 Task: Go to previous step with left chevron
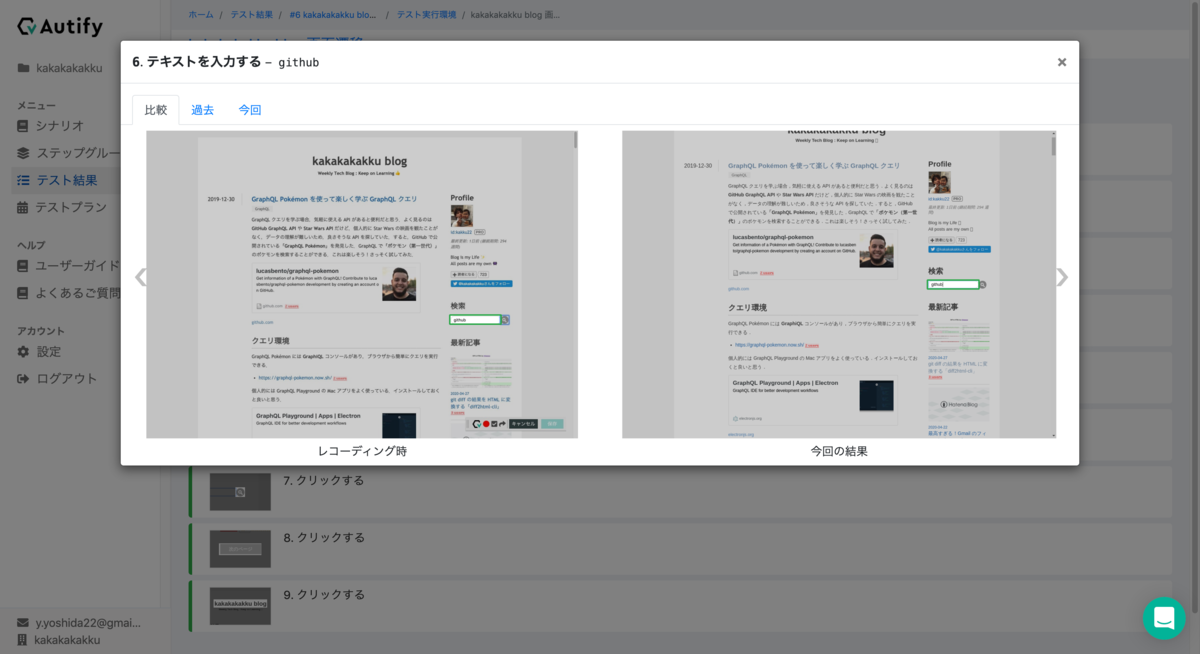pyautogui.click(x=140, y=277)
